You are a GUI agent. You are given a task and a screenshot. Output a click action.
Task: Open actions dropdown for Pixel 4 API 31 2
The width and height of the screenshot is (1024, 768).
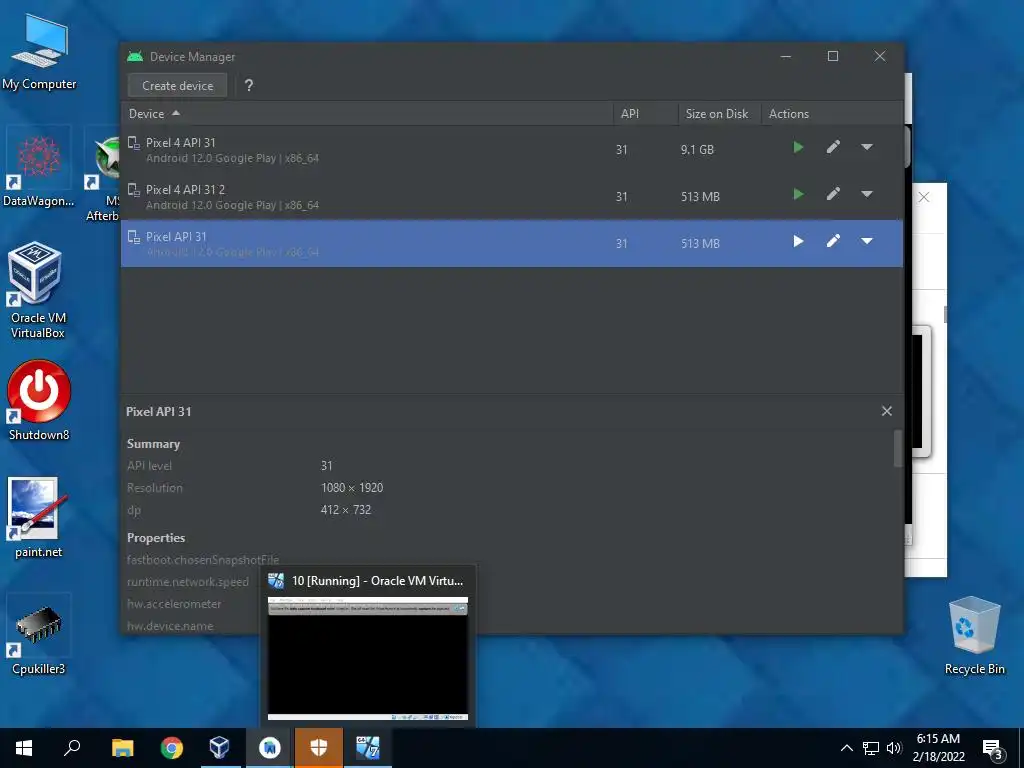click(x=867, y=194)
